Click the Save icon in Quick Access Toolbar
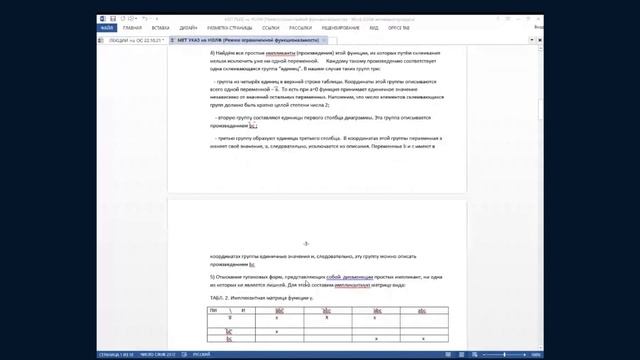640x360 pixels. click(x=113, y=19)
